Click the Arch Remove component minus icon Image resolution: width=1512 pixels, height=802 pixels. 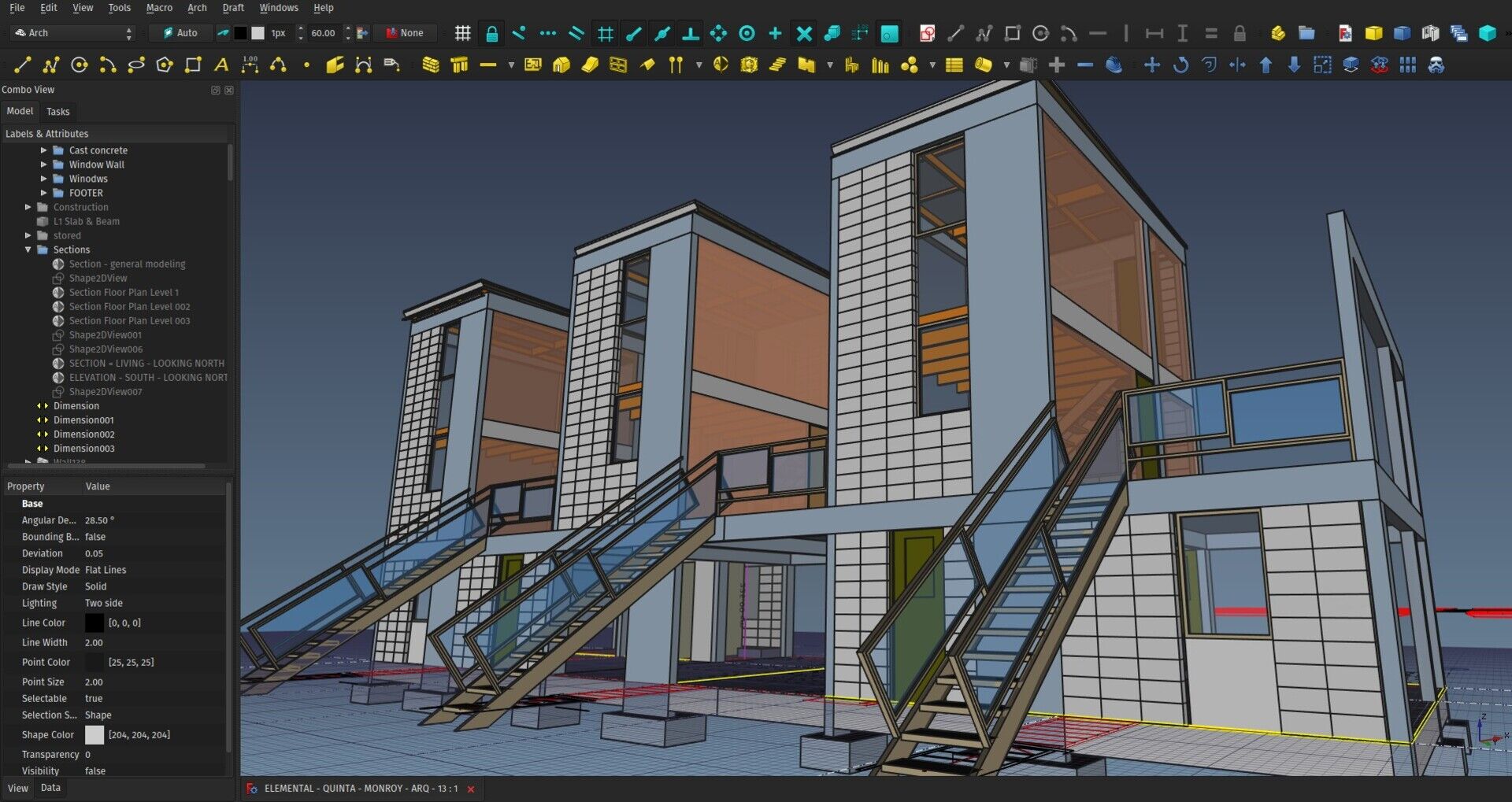[x=1085, y=65]
